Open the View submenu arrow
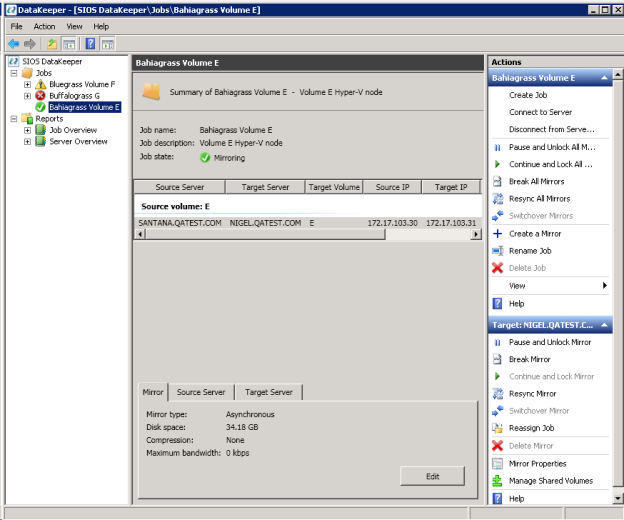The height and width of the screenshot is (520, 624). [604, 285]
